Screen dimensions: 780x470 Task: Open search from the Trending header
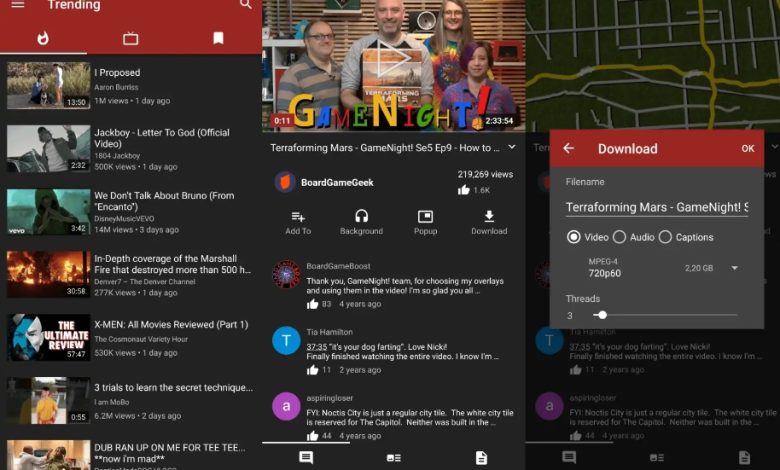246,4
